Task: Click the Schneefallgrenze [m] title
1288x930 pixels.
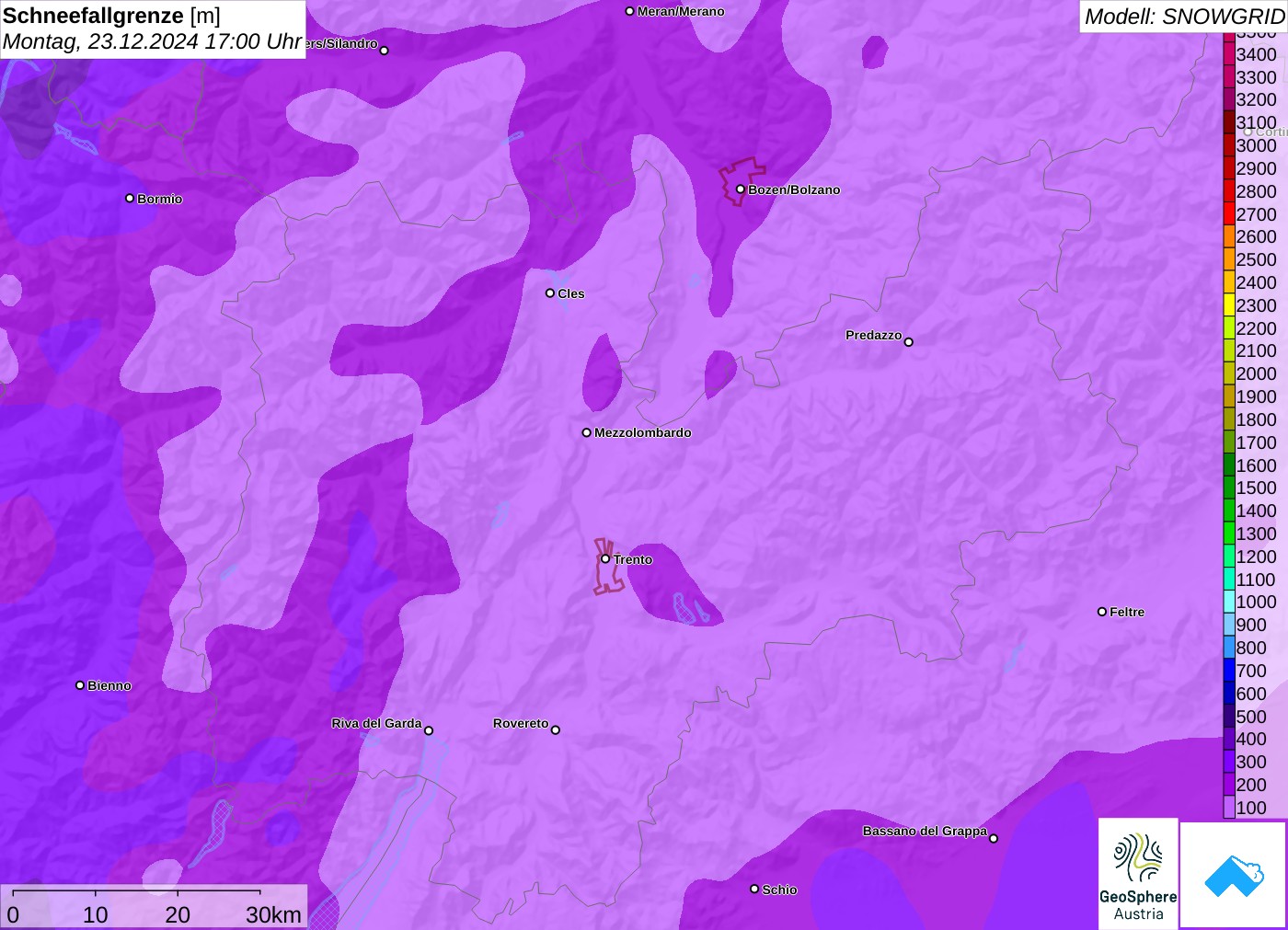Action: click(x=111, y=16)
